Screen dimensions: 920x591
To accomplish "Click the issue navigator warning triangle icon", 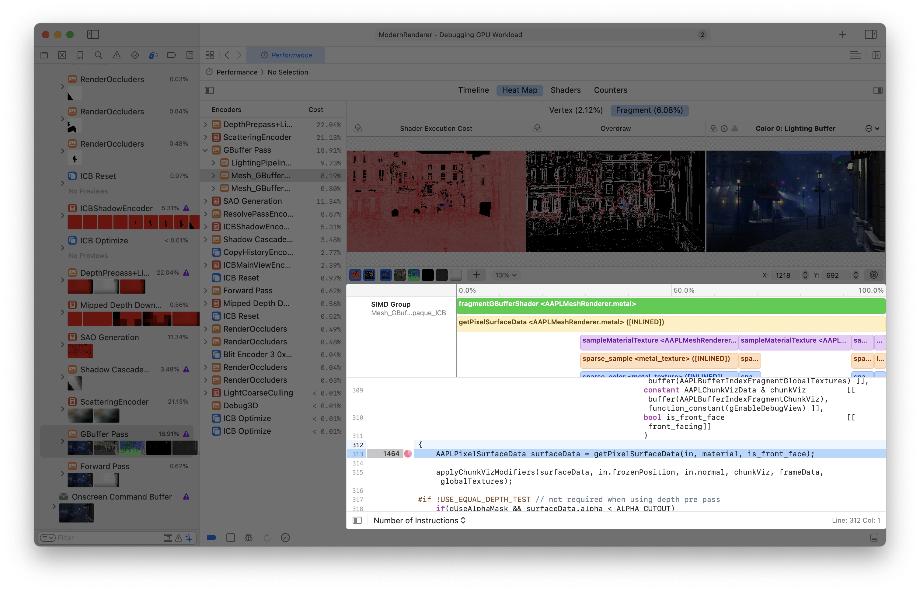I will [117, 55].
